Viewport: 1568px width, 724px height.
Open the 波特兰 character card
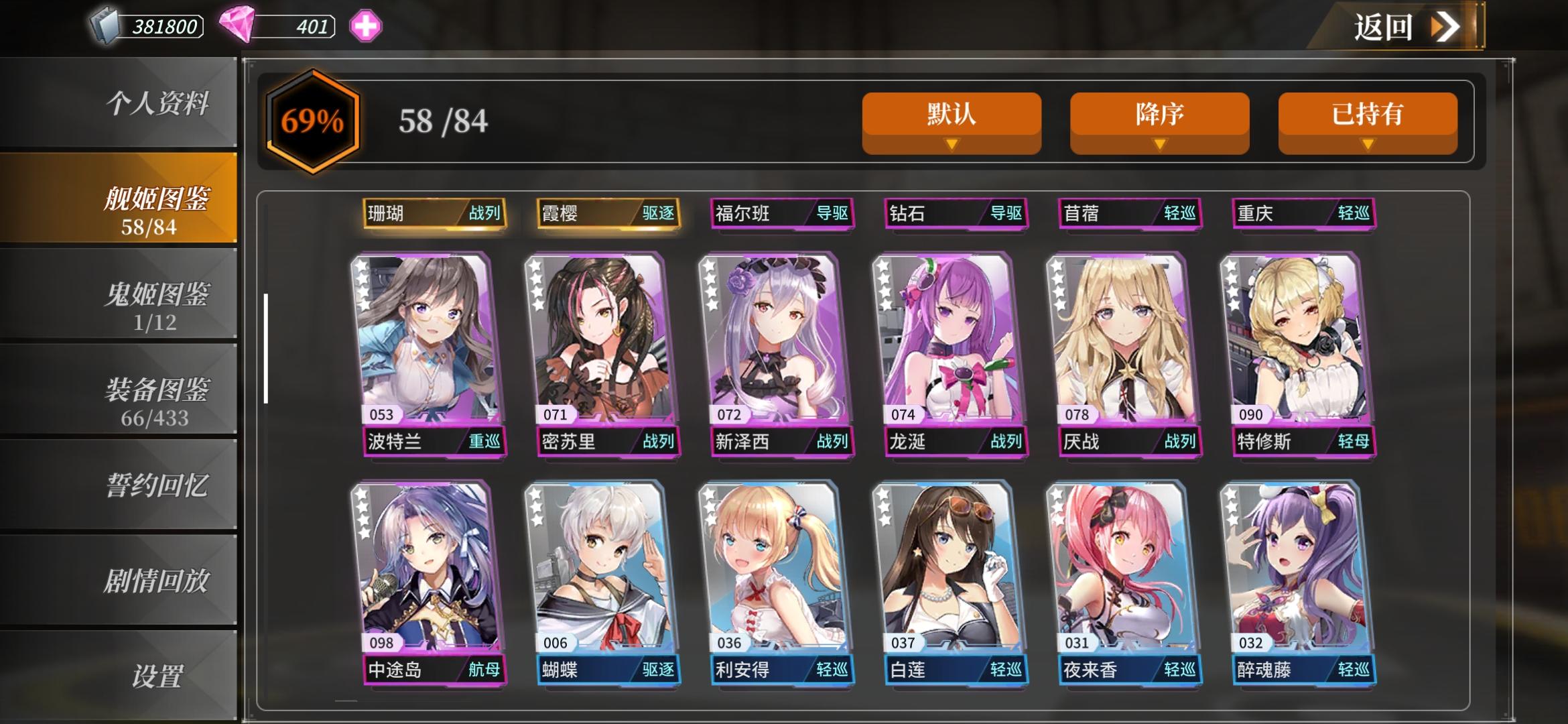[x=429, y=355]
